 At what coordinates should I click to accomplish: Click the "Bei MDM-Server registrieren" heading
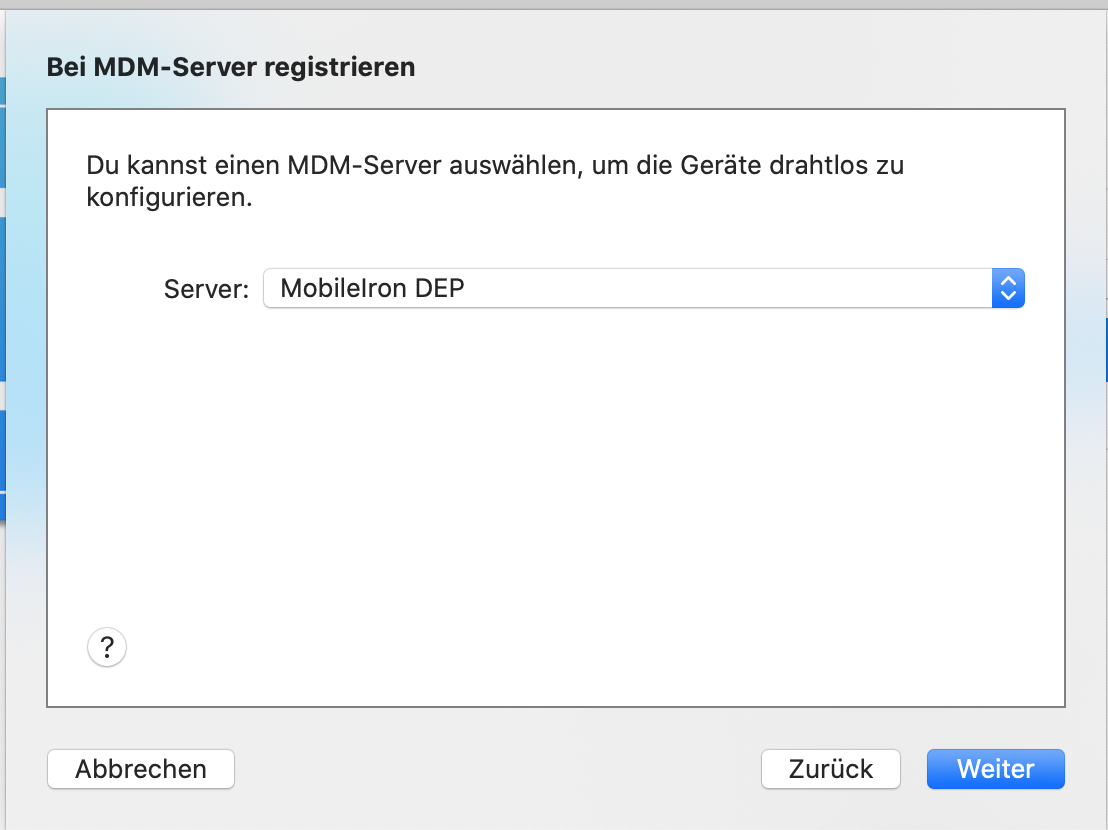point(231,68)
